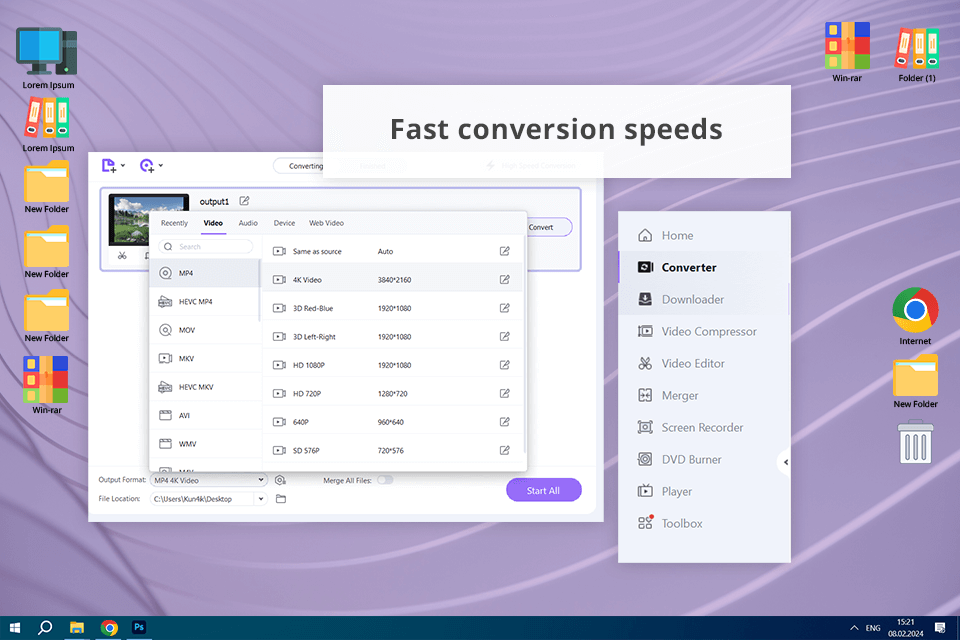Switch to the Device tab

tap(284, 223)
